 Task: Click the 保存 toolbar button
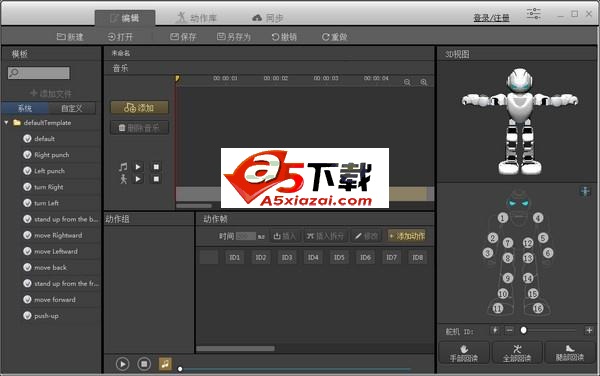pos(183,37)
